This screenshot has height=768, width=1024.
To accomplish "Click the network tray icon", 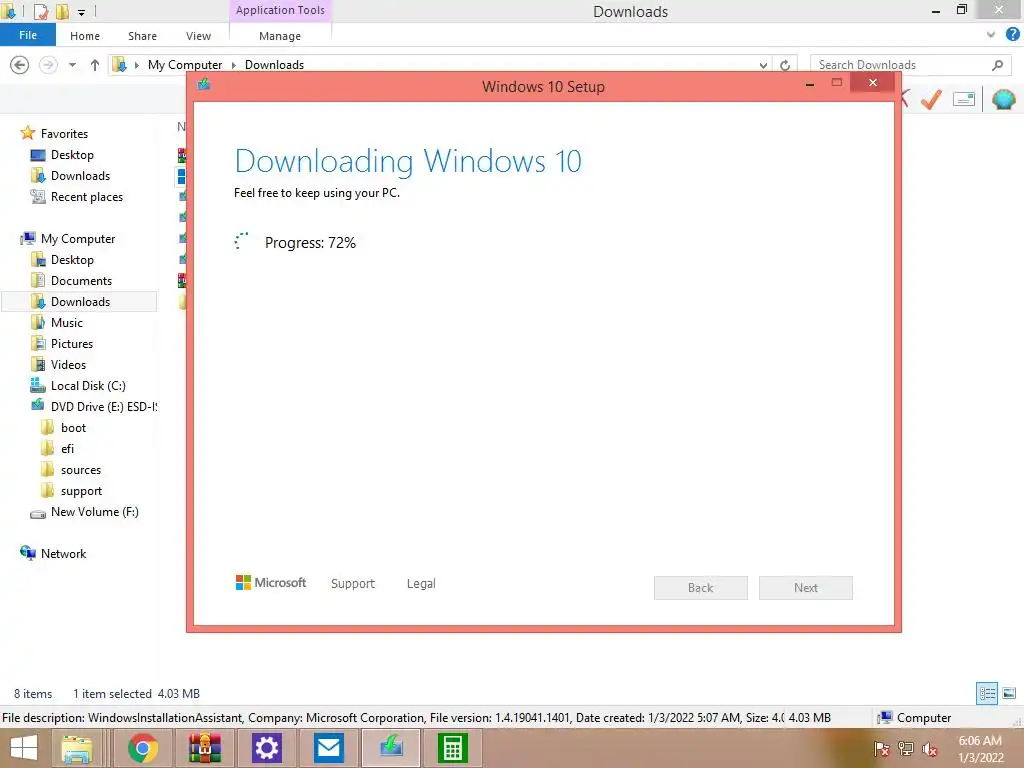I will click(906, 749).
